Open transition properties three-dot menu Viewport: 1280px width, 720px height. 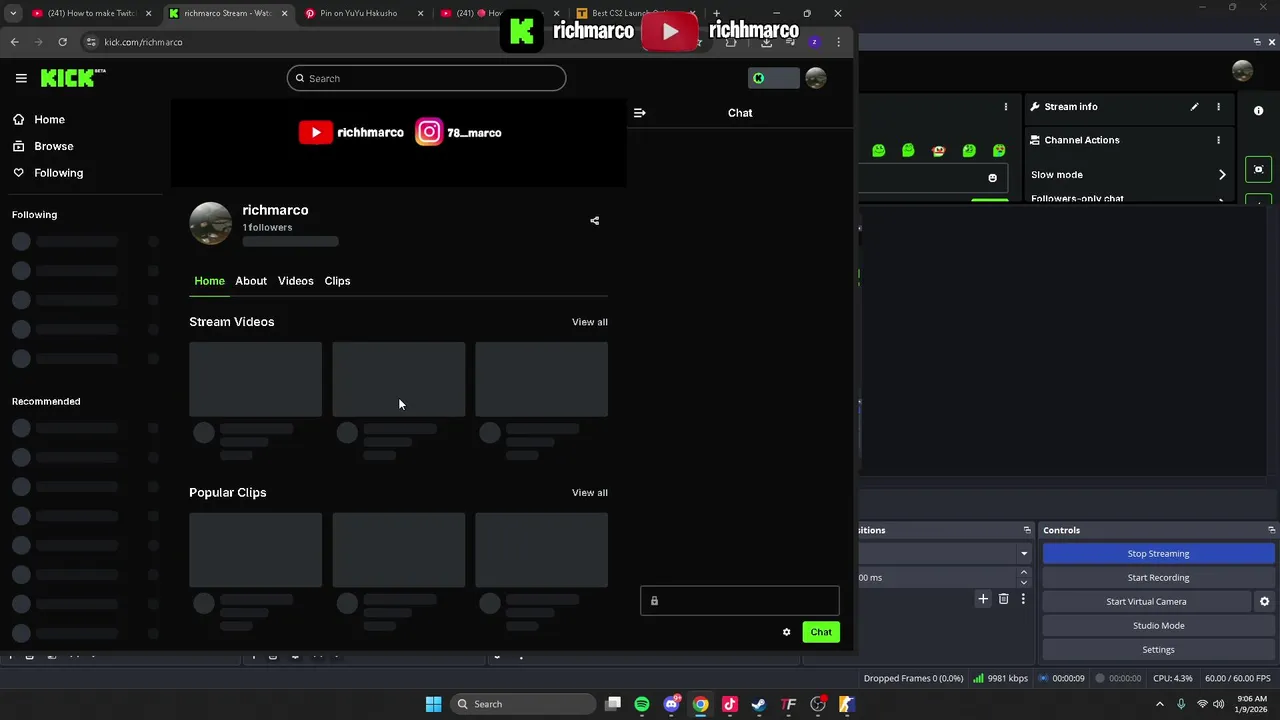pos(1023,599)
